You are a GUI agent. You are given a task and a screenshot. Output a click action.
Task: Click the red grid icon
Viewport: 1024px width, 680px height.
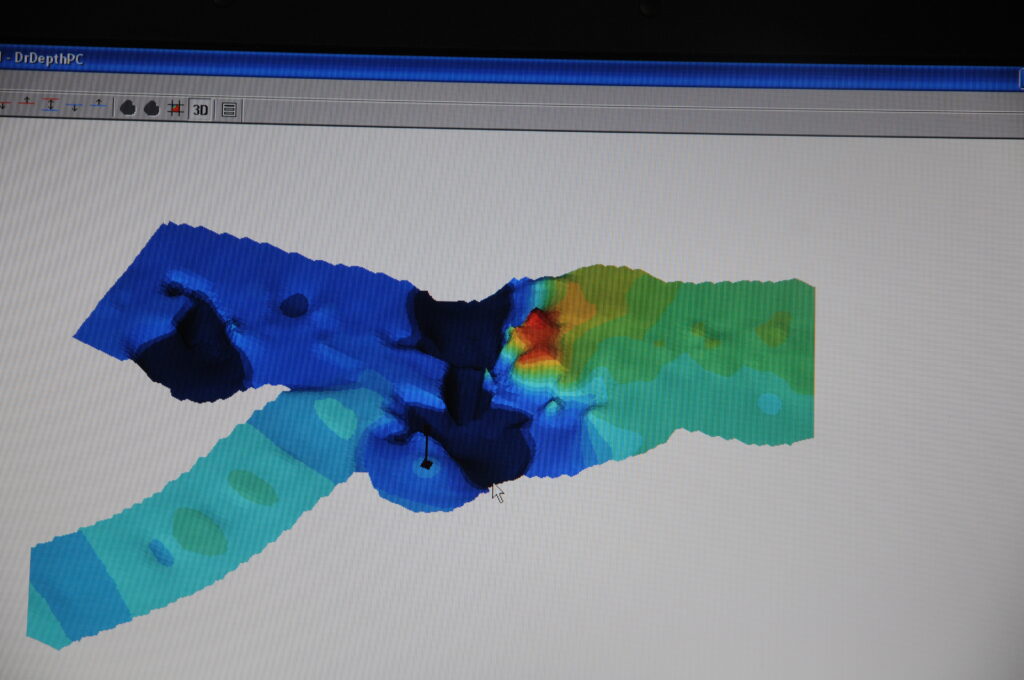pyautogui.click(x=175, y=108)
